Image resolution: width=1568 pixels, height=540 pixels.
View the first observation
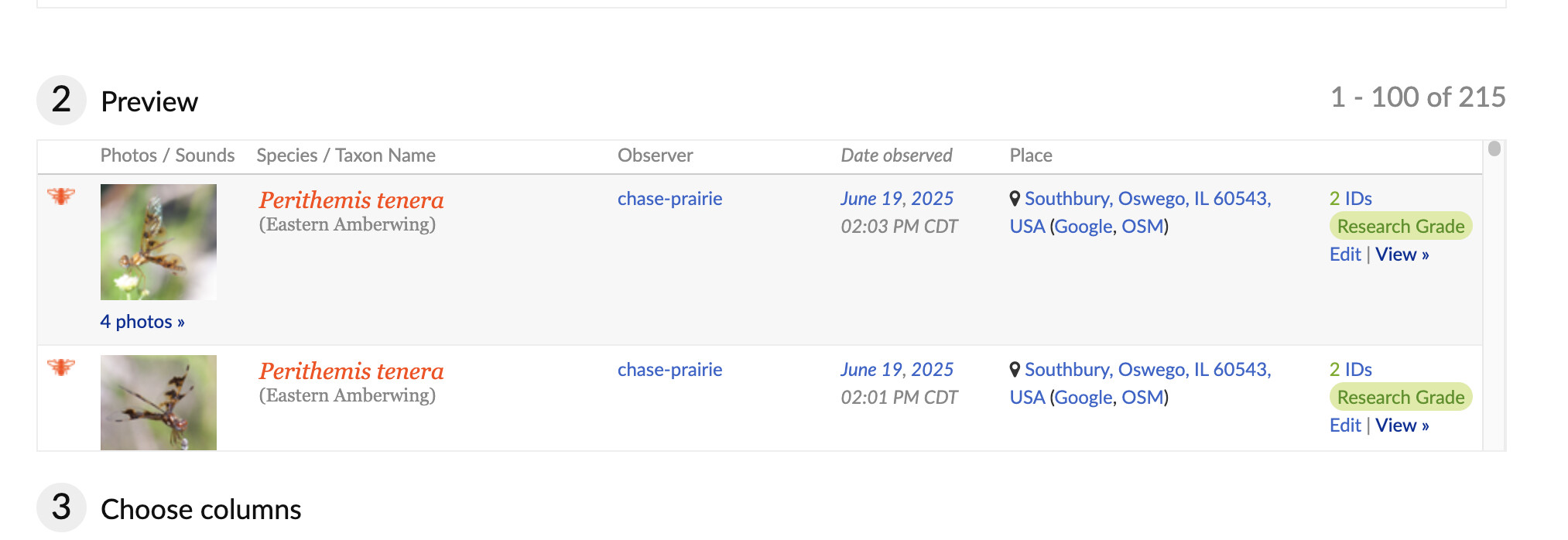click(x=1402, y=255)
